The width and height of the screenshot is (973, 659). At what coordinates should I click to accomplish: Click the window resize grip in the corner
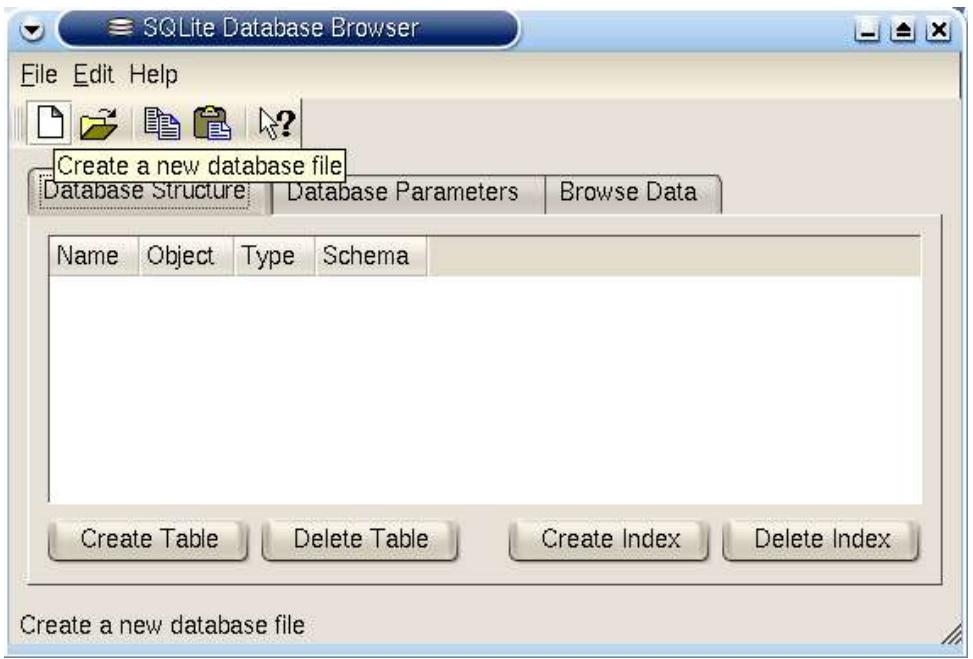pyautogui.click(x=951, y=633)
